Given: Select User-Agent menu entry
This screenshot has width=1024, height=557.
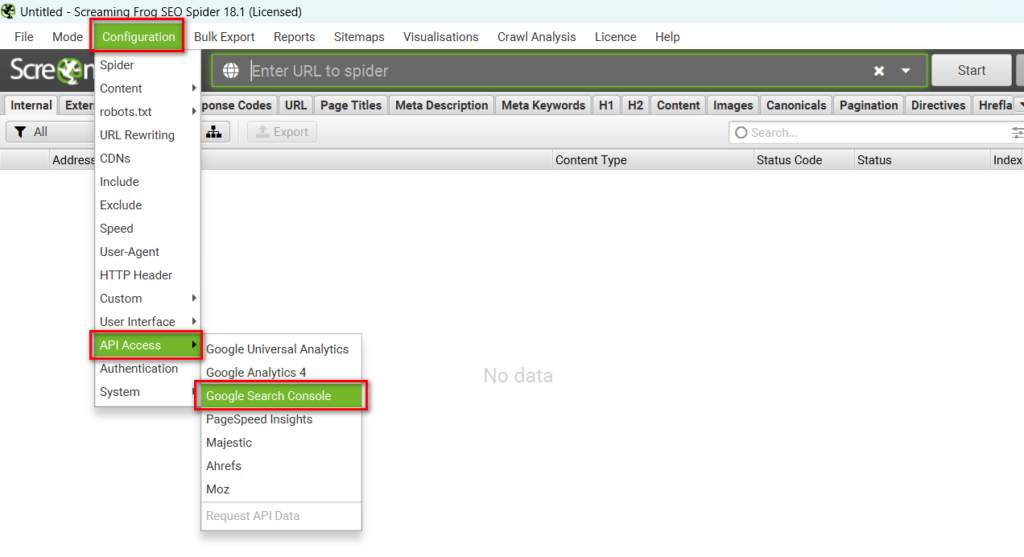Looking at the screenshot, I should point(148,252).
